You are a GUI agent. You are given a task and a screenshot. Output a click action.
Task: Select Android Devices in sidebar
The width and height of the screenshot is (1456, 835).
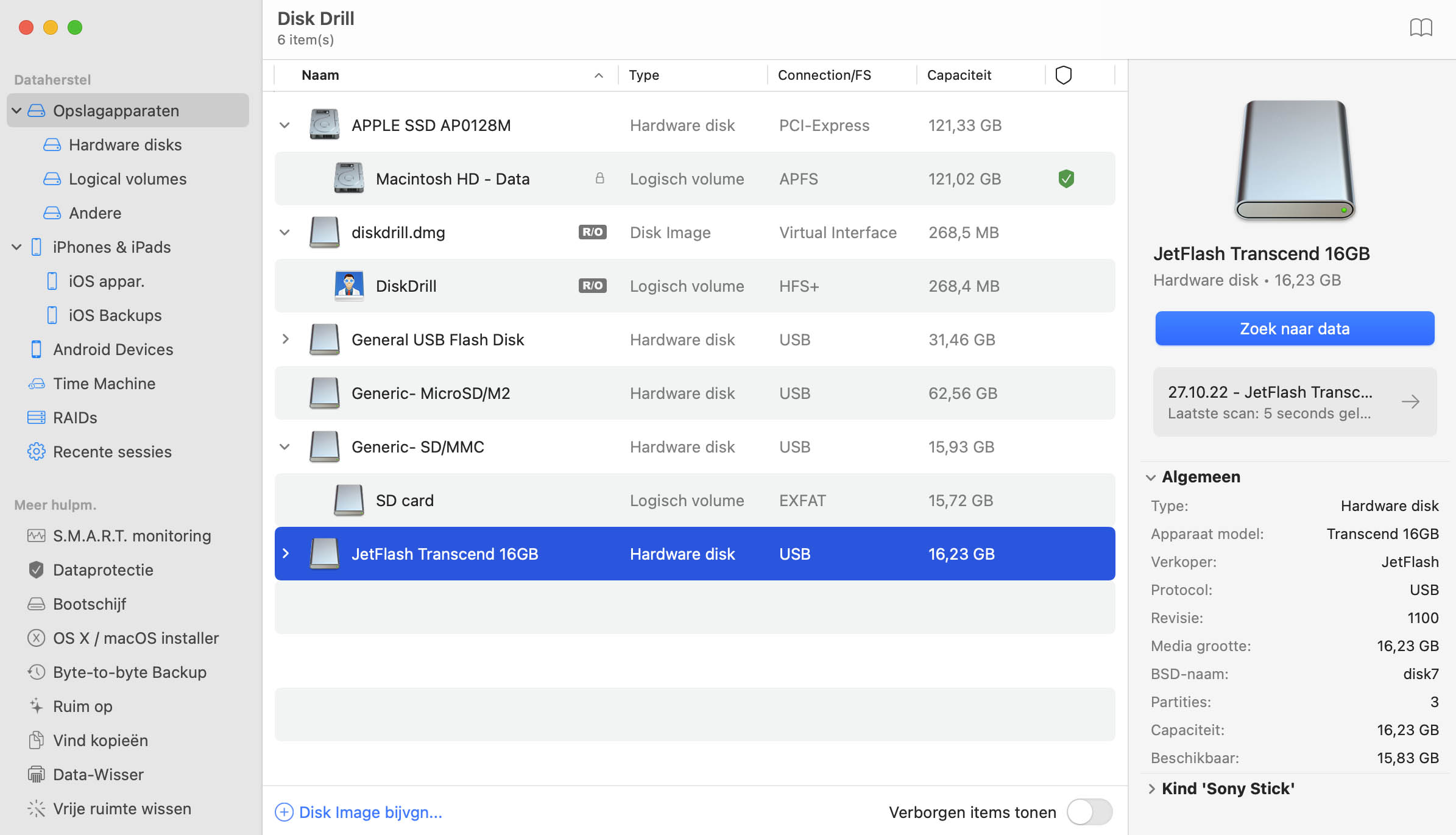pyautogui.click(x=101, y=349)
